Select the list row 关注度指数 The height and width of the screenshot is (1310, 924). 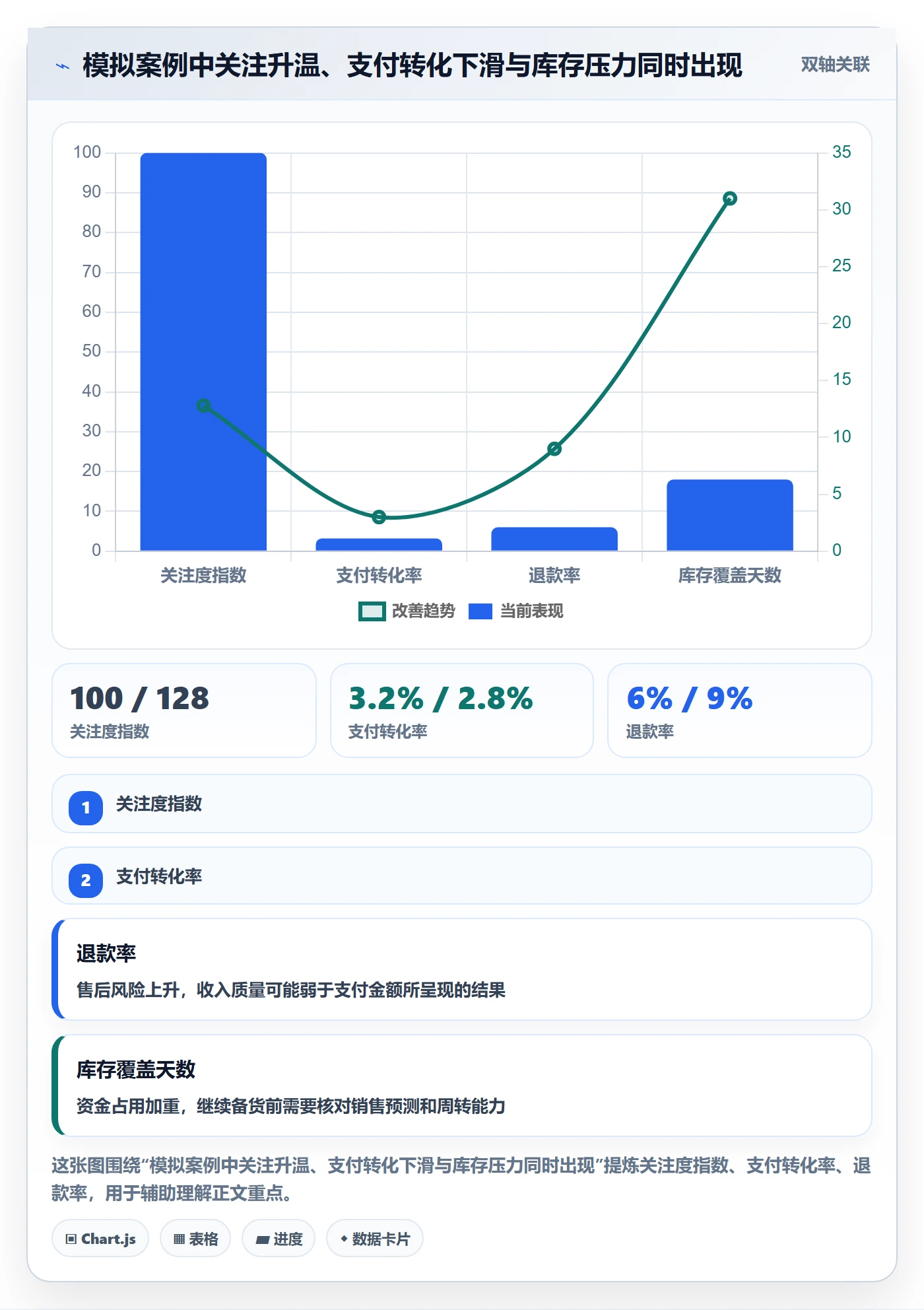tap(462, 804)
